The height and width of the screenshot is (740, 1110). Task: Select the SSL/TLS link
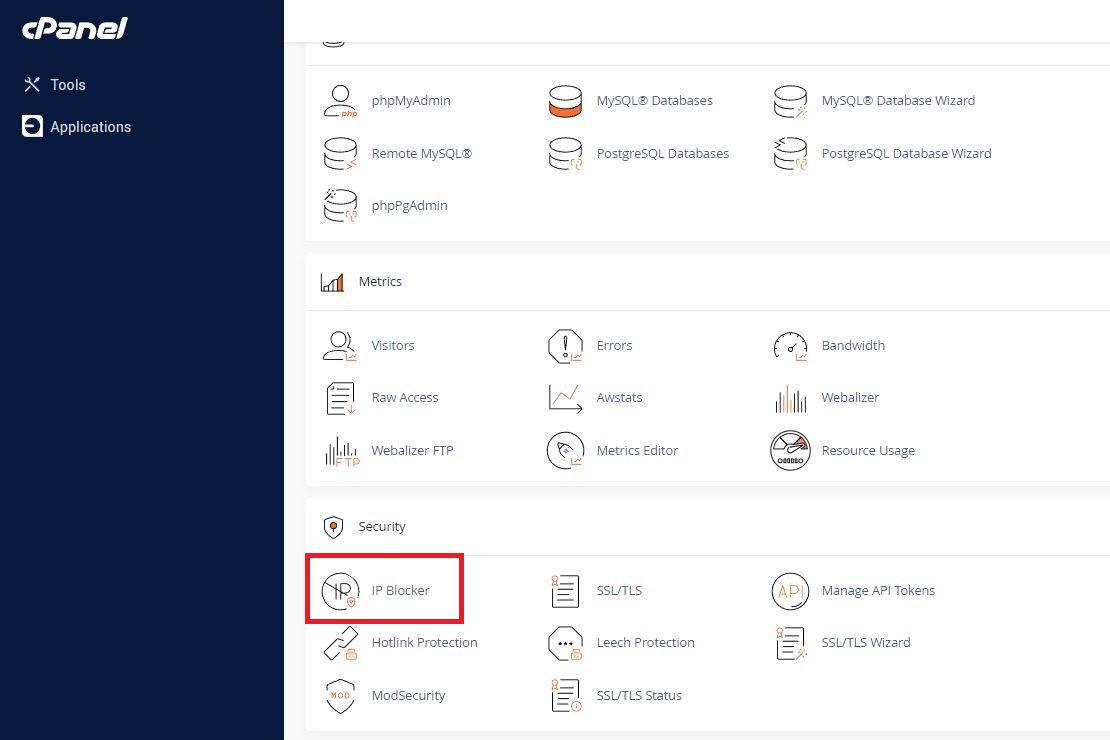619,591
